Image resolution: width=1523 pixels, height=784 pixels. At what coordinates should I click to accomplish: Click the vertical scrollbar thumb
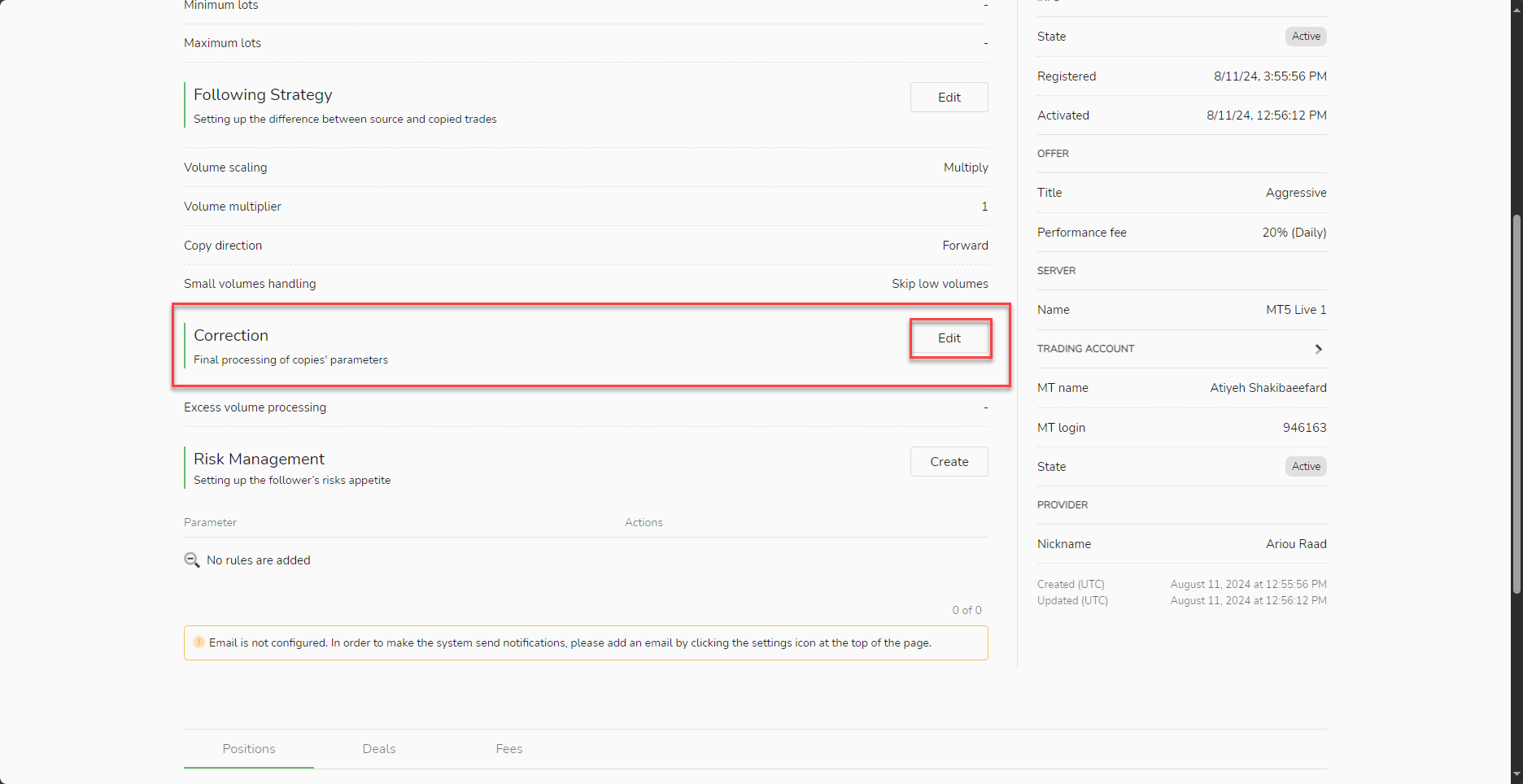point(1516,404)
